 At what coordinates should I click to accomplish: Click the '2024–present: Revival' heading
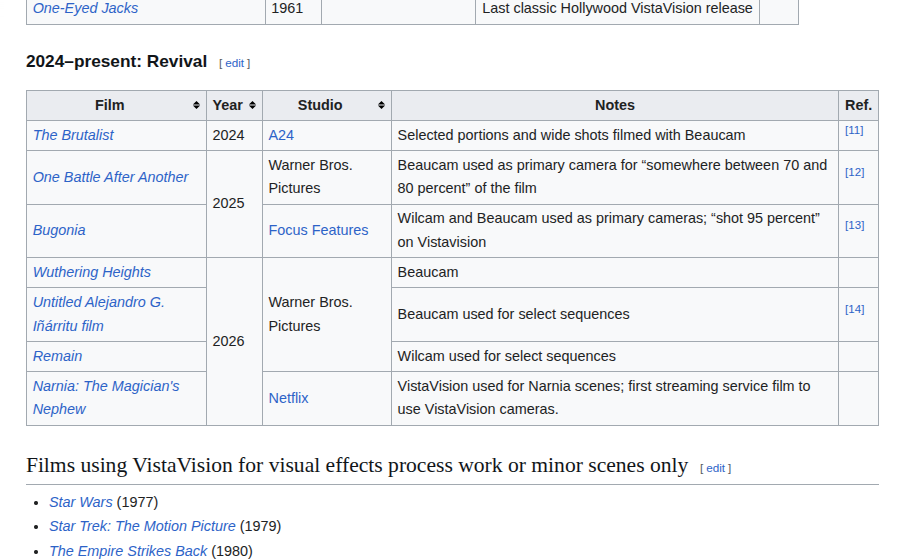pyautogui.click(x=116, y=62)
